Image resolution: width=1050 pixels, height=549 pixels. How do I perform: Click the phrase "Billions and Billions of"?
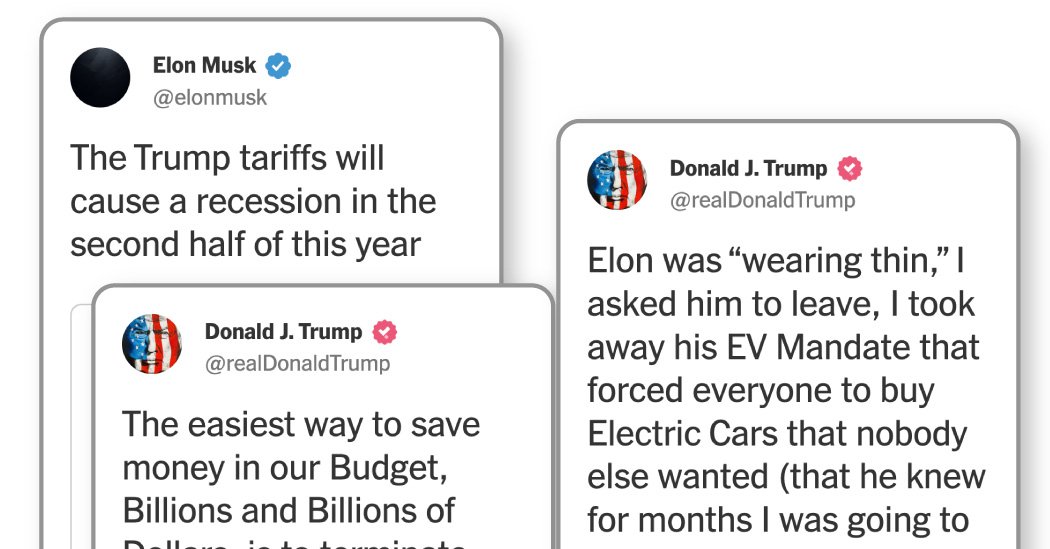(289, 509)
